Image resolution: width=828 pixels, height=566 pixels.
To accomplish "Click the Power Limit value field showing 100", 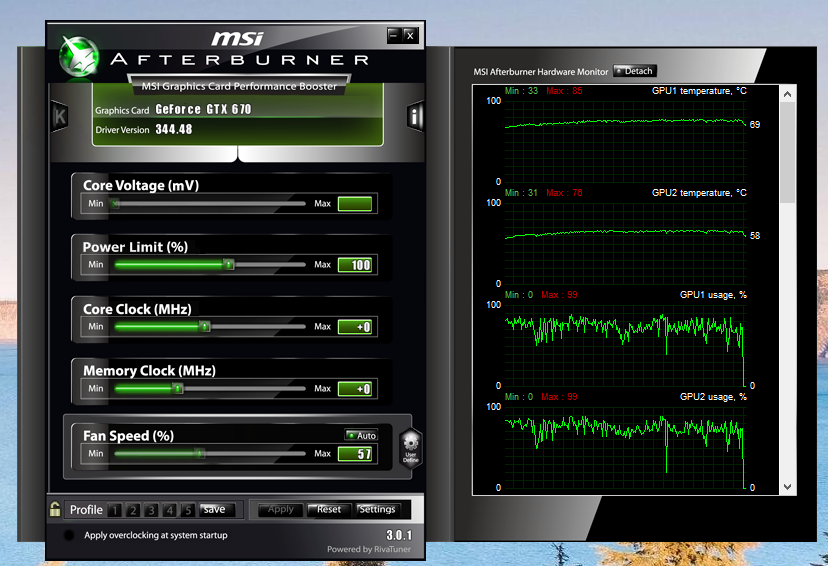I will 355,265.
